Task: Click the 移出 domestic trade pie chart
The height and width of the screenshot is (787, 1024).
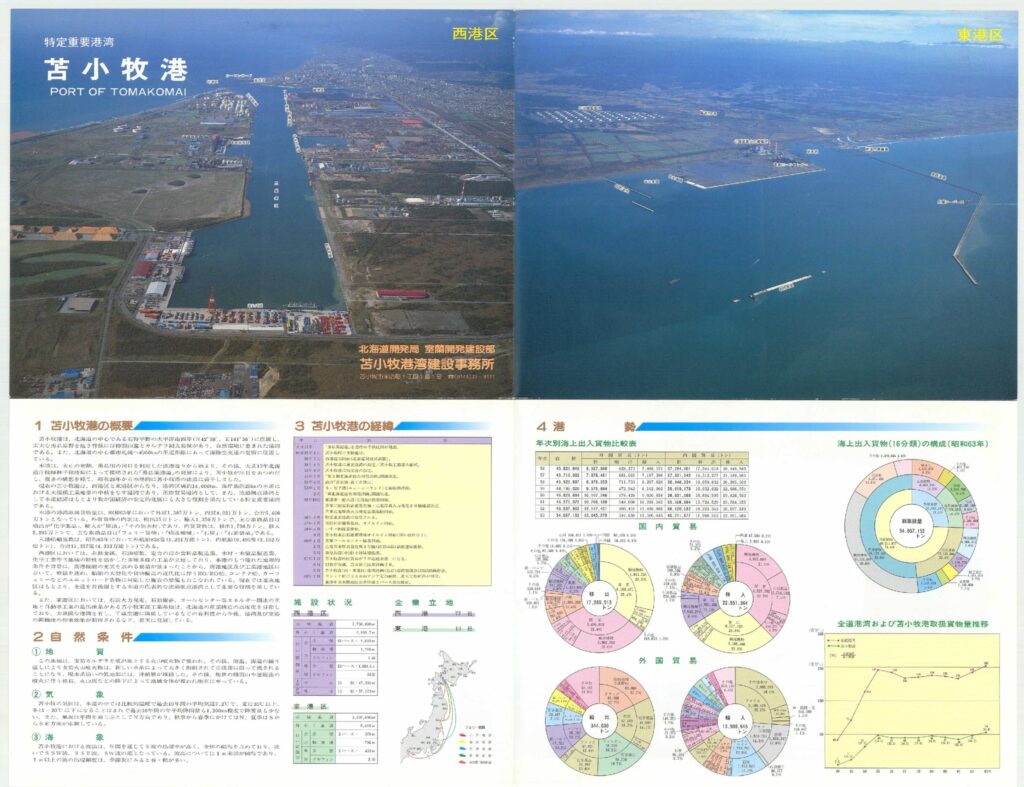Action: pos(598,597)
